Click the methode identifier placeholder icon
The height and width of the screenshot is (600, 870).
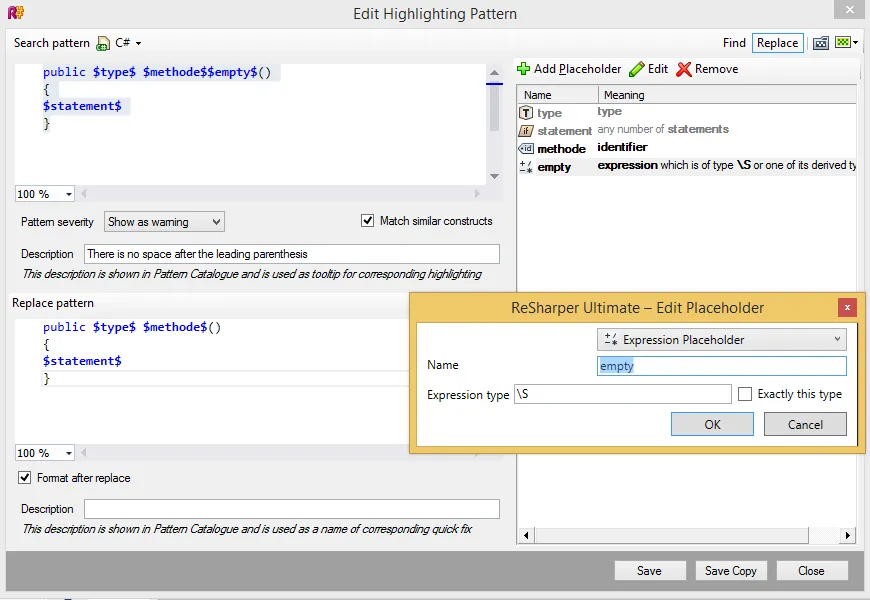point(525,149)
